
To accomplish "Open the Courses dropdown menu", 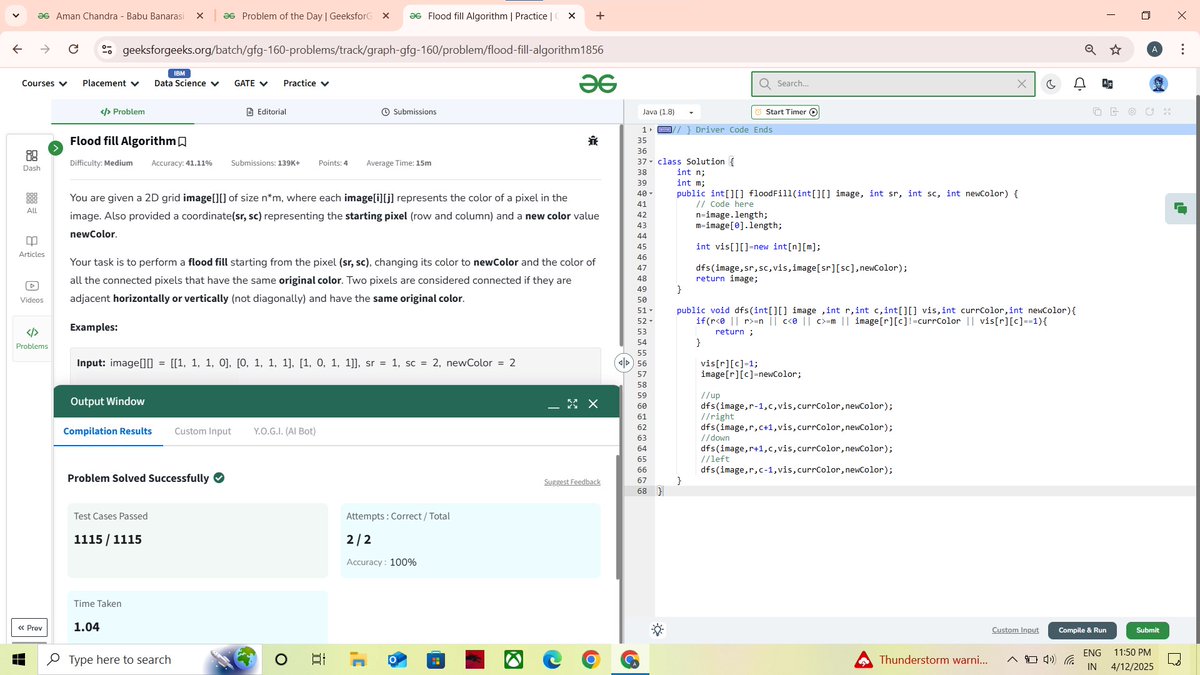I will (x=44, y=83).
